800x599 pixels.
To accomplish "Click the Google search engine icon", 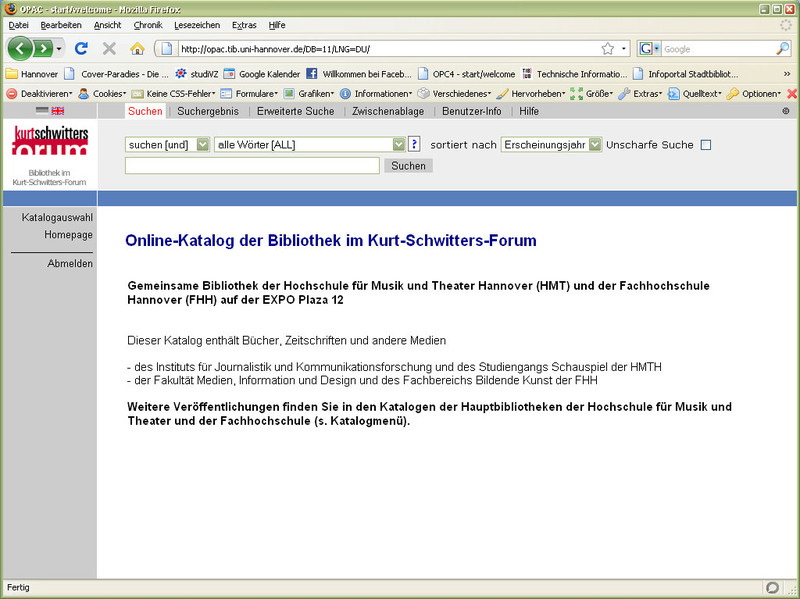I will point(646,49).
